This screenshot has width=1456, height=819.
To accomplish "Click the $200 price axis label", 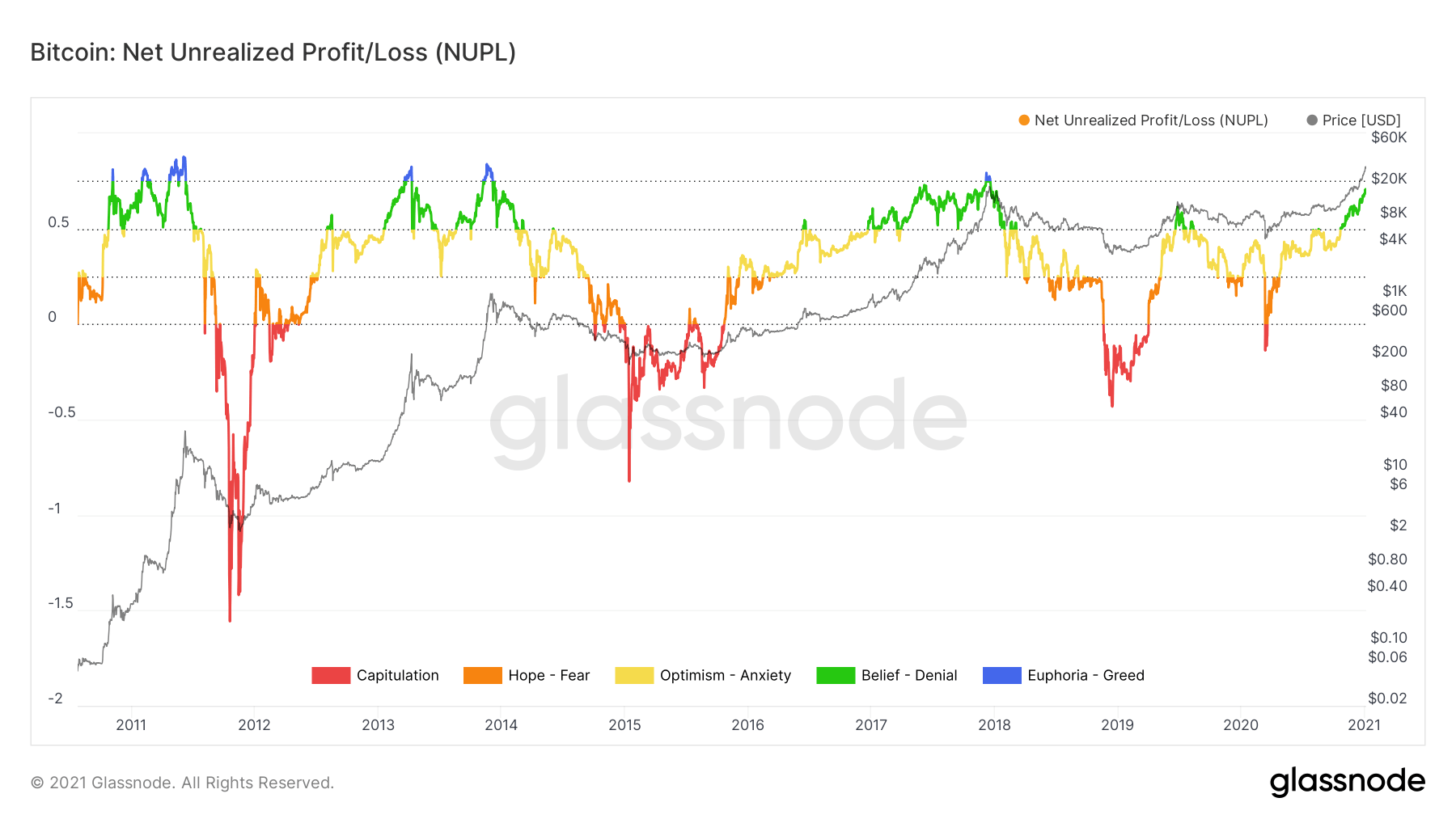I will coord(1390,352).
